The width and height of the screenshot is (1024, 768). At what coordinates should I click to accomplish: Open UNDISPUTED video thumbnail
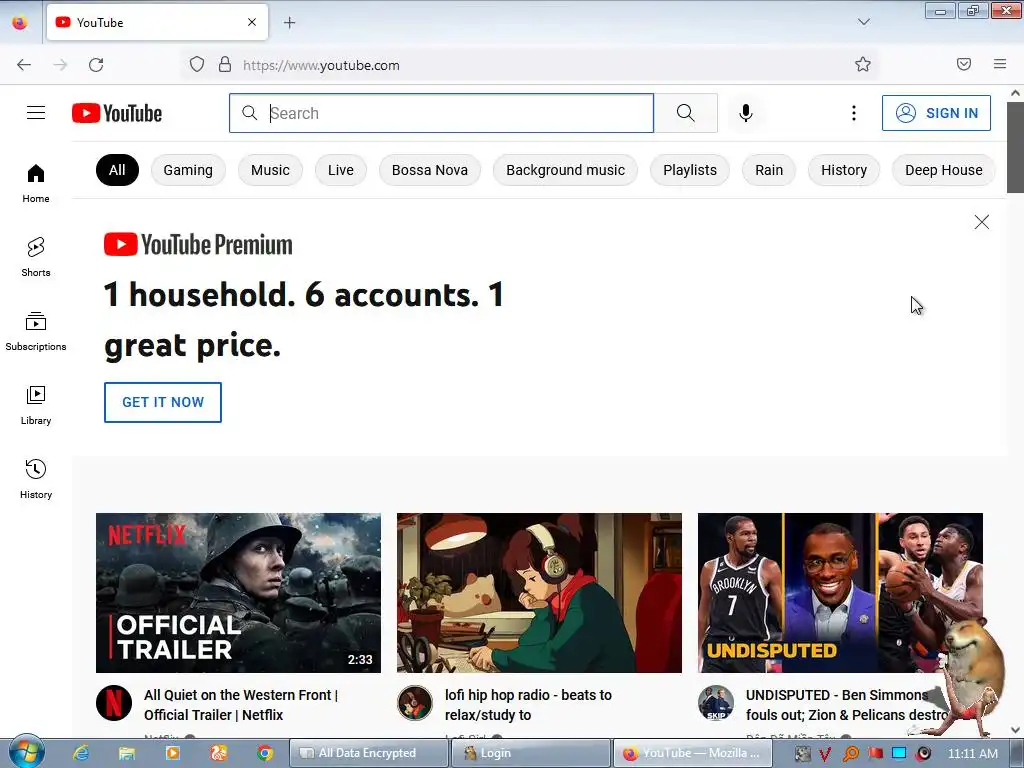point(840,593)
